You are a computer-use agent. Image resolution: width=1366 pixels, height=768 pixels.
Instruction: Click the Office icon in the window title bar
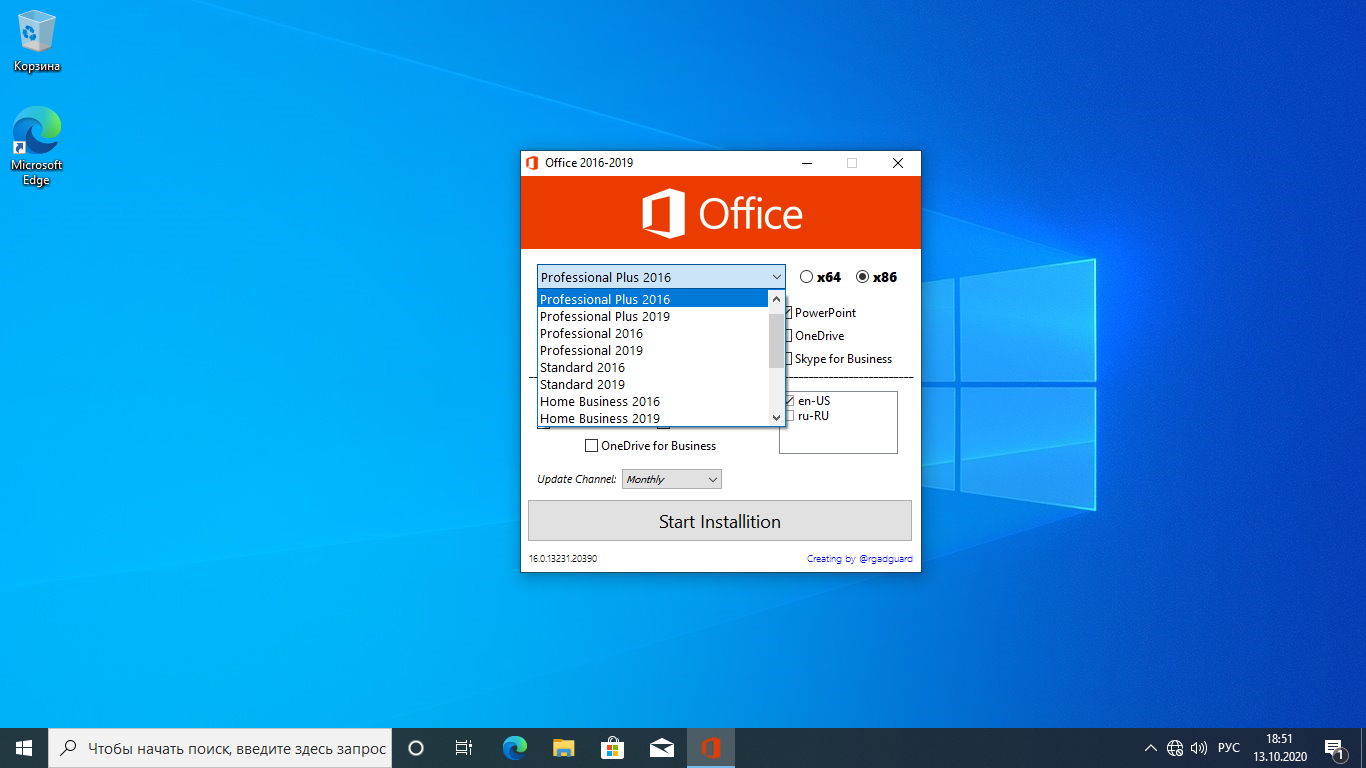coord(531,163)
